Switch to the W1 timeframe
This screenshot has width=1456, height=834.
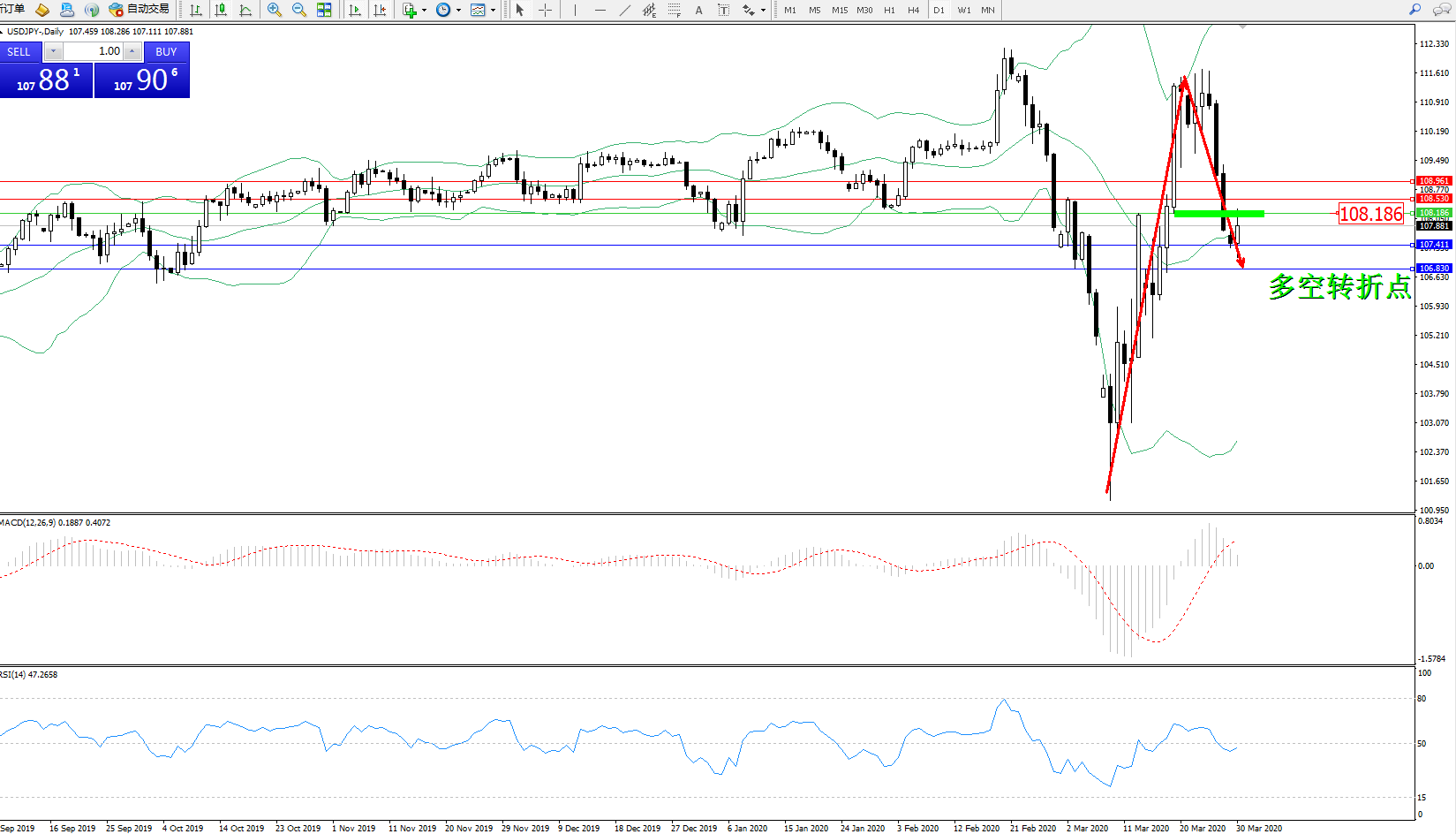[x=963, y=10]
